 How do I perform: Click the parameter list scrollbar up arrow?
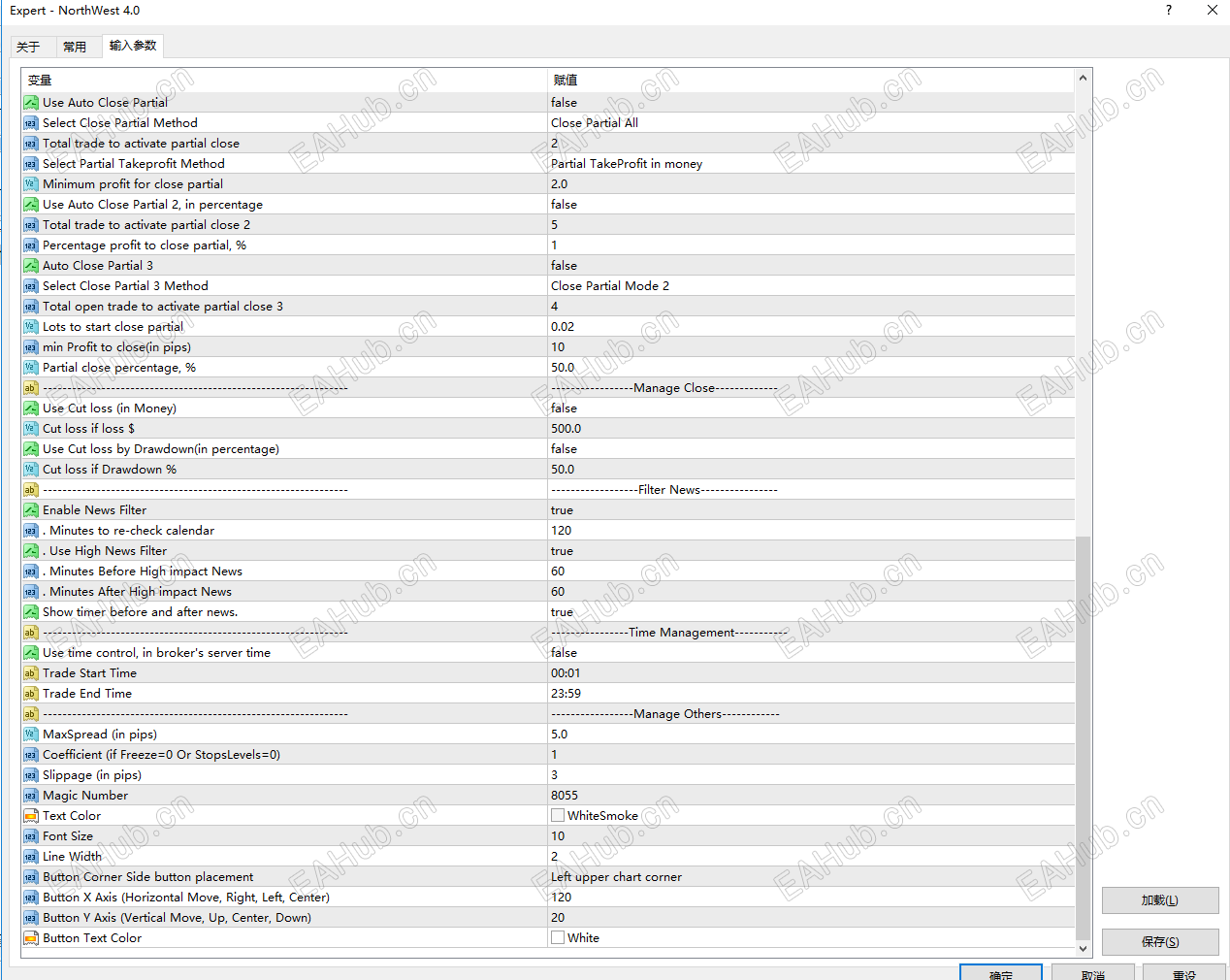(x=1084, y=77)
